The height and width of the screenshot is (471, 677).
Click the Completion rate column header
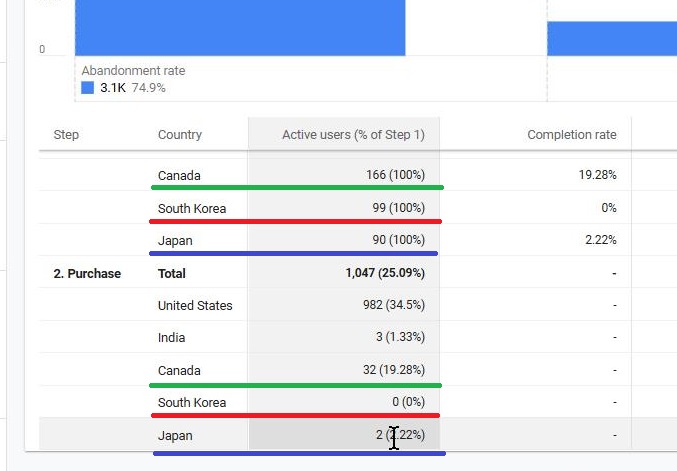tap(572, 135)
